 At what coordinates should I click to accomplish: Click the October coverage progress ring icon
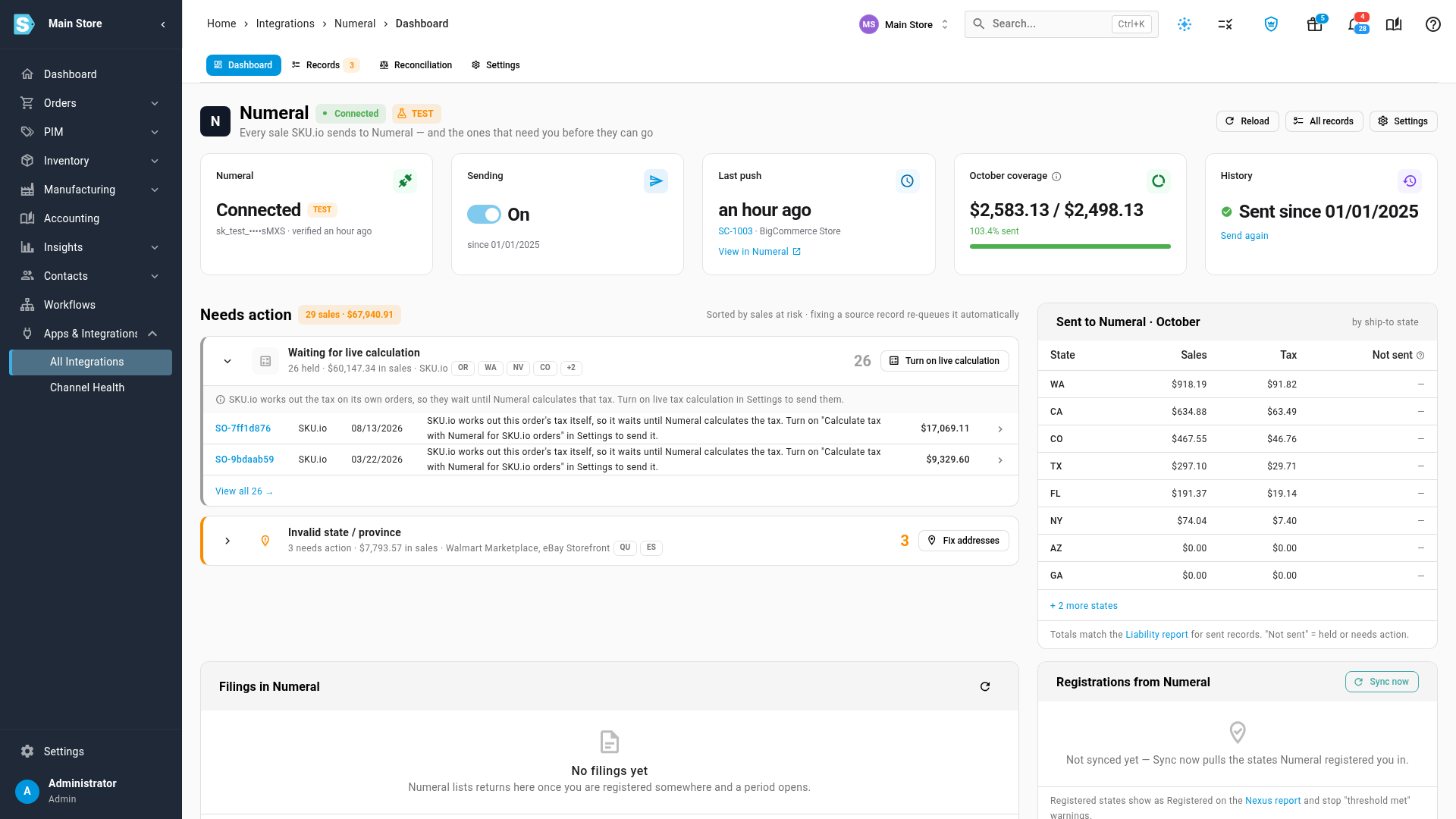pyautogui.click(x=1158, y=180)
